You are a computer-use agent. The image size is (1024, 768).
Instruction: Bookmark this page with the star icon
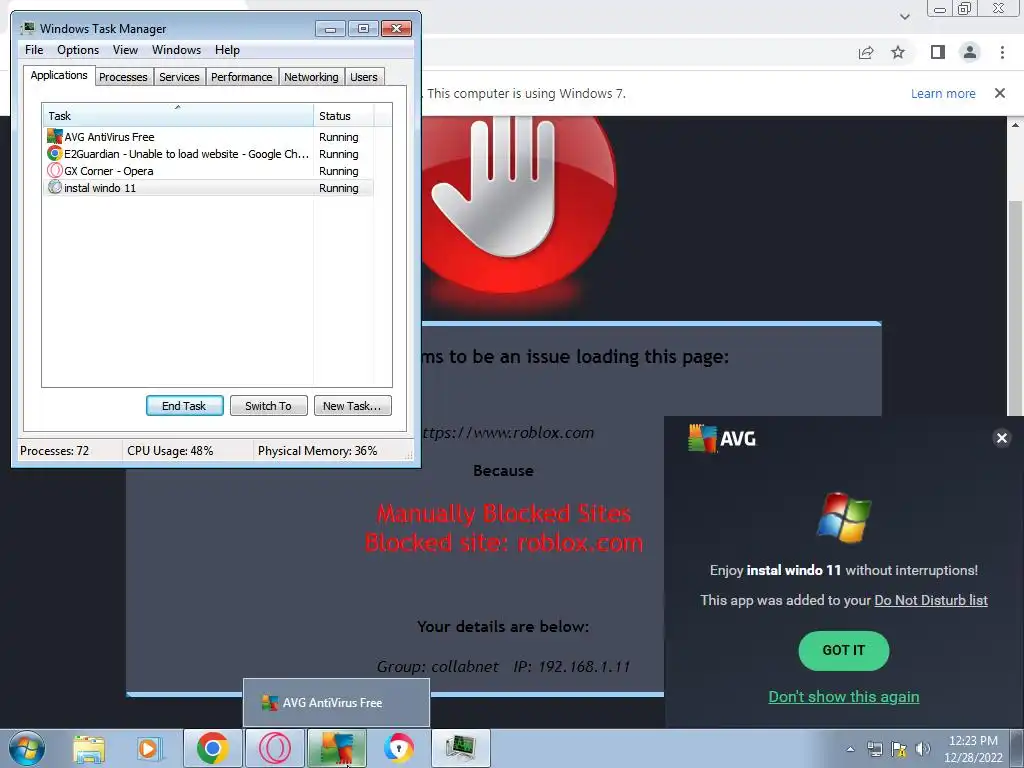[898, 52]
